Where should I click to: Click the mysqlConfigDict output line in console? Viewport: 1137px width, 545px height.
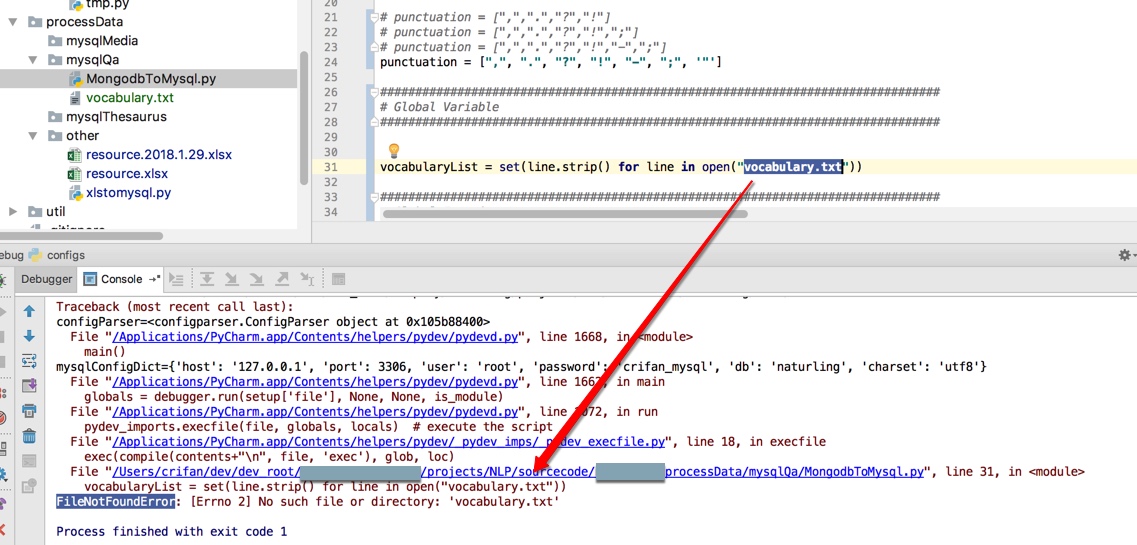pos(521,367)
